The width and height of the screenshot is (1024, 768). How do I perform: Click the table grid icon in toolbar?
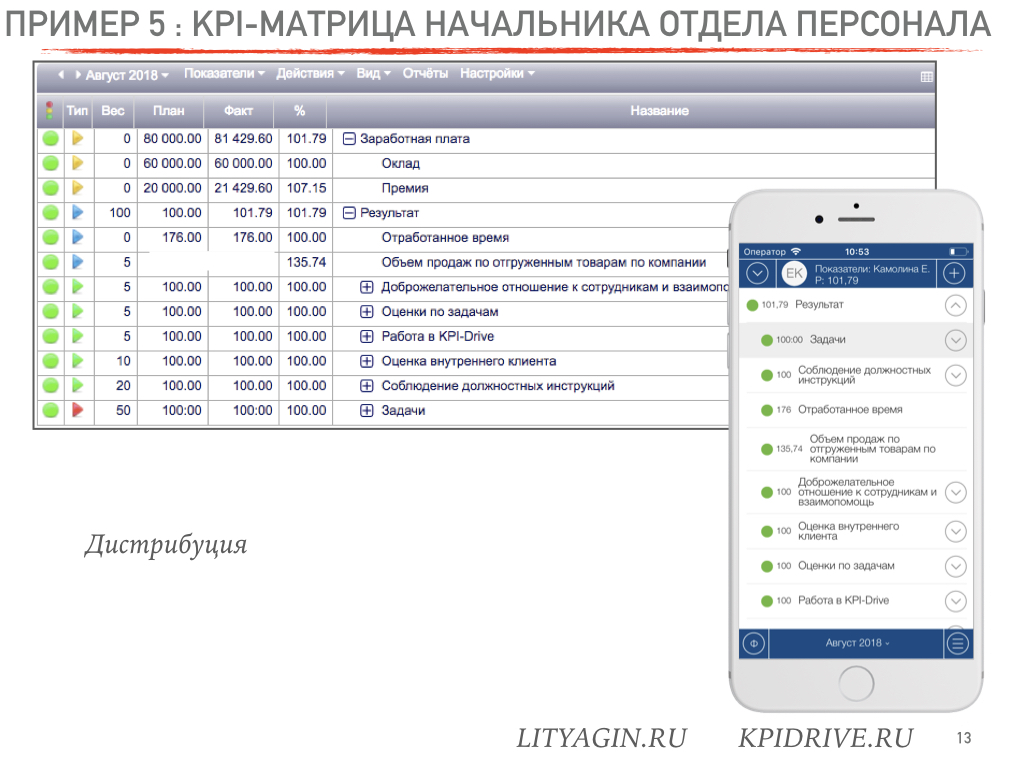point(926,77)
